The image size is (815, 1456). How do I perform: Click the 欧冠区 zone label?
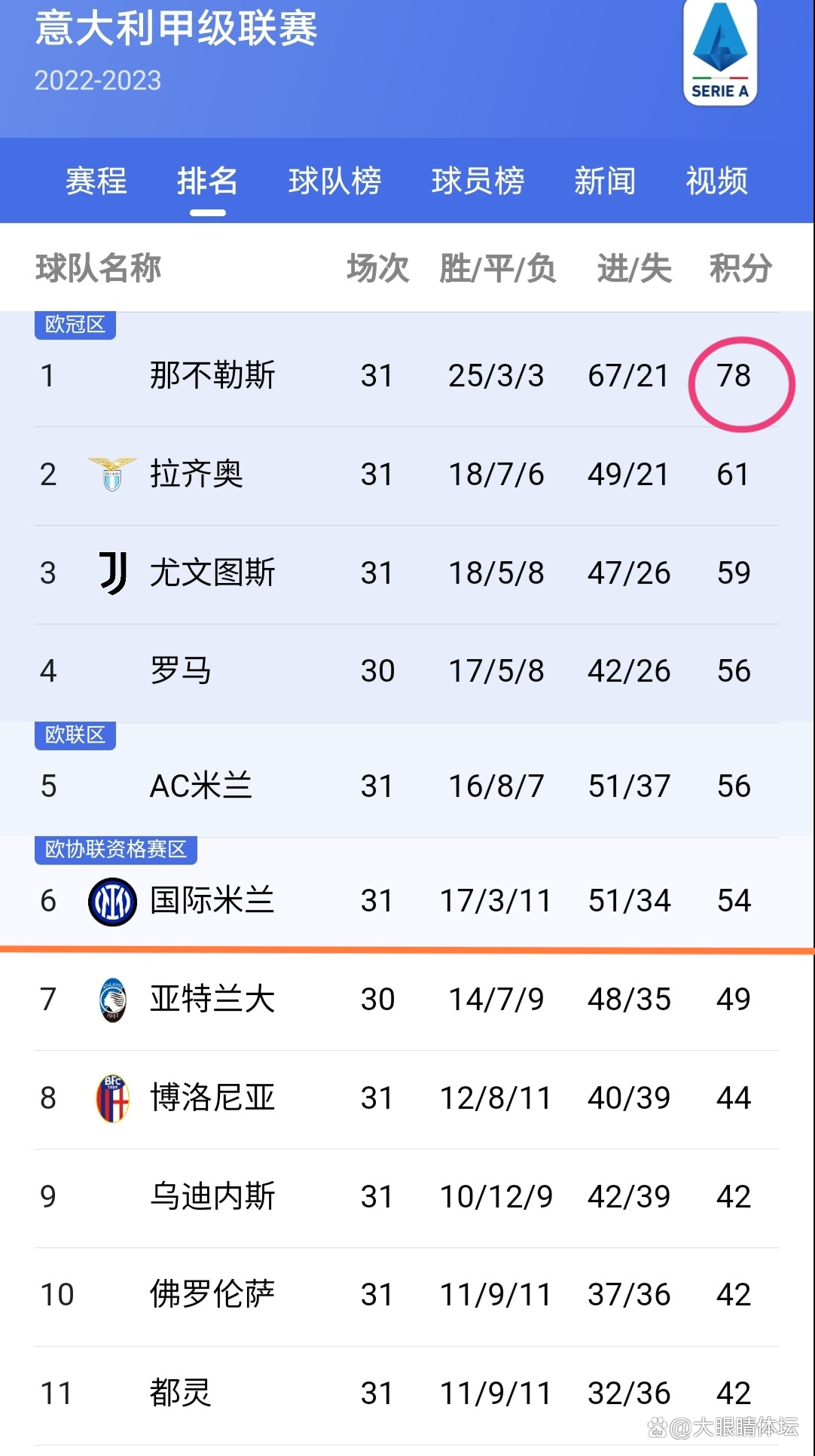pyautogui.click(x=75, y=325)
